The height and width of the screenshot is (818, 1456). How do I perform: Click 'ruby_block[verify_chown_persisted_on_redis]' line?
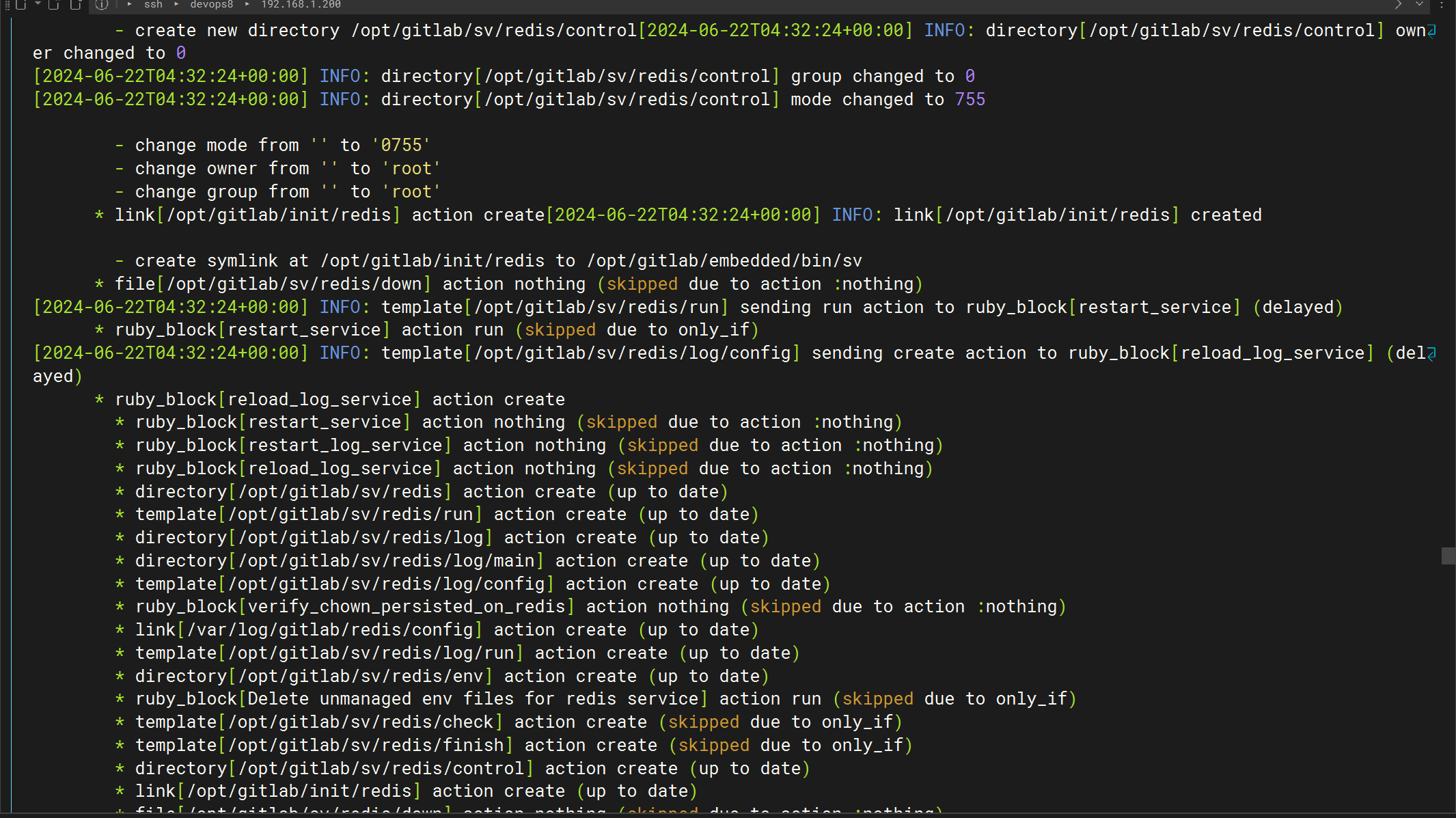591,607
